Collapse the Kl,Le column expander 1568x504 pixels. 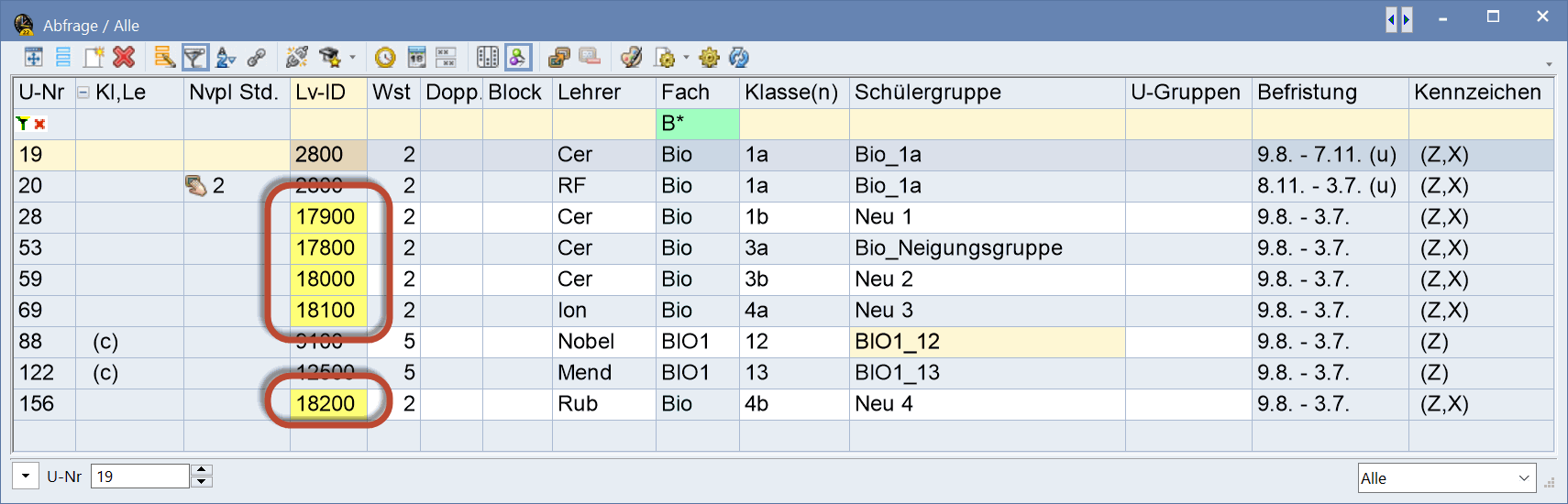(83, 93)
